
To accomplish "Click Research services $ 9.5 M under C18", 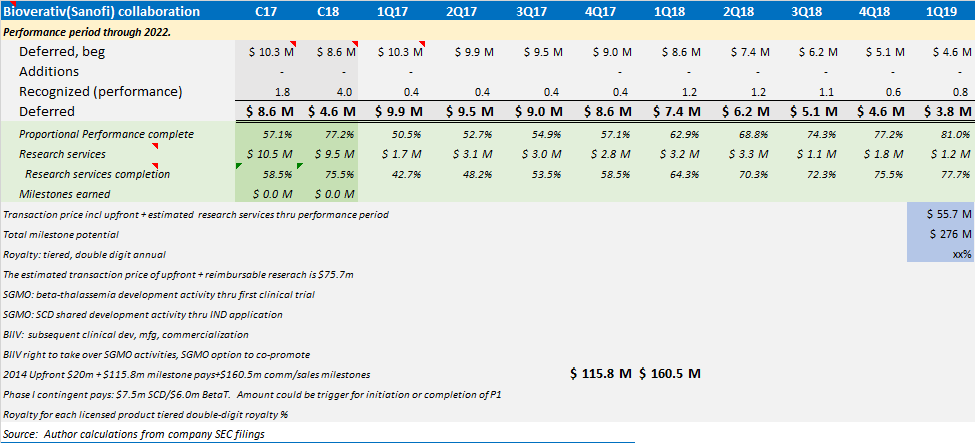I will click(336, 154).
